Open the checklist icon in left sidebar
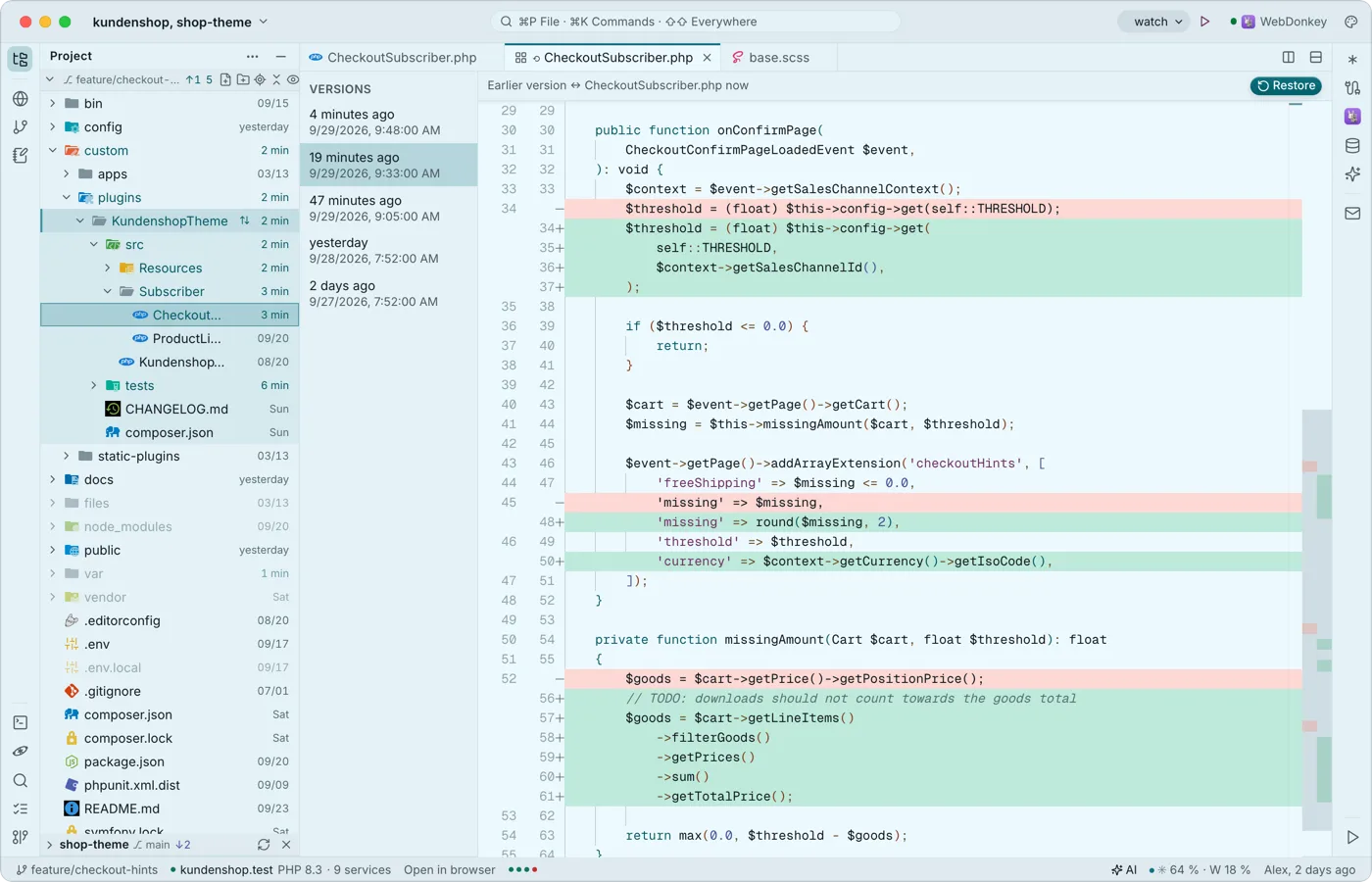 coord(20,808)
